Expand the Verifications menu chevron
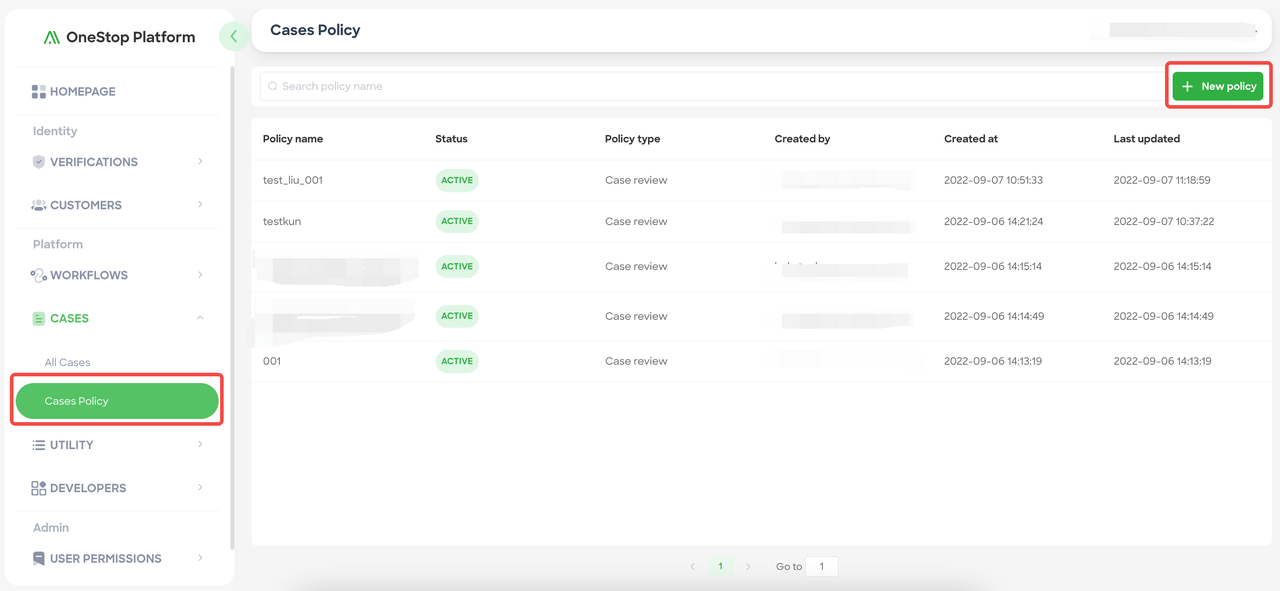The width and height of the screenshot is (1280, 591). click(x=200, y=161)
